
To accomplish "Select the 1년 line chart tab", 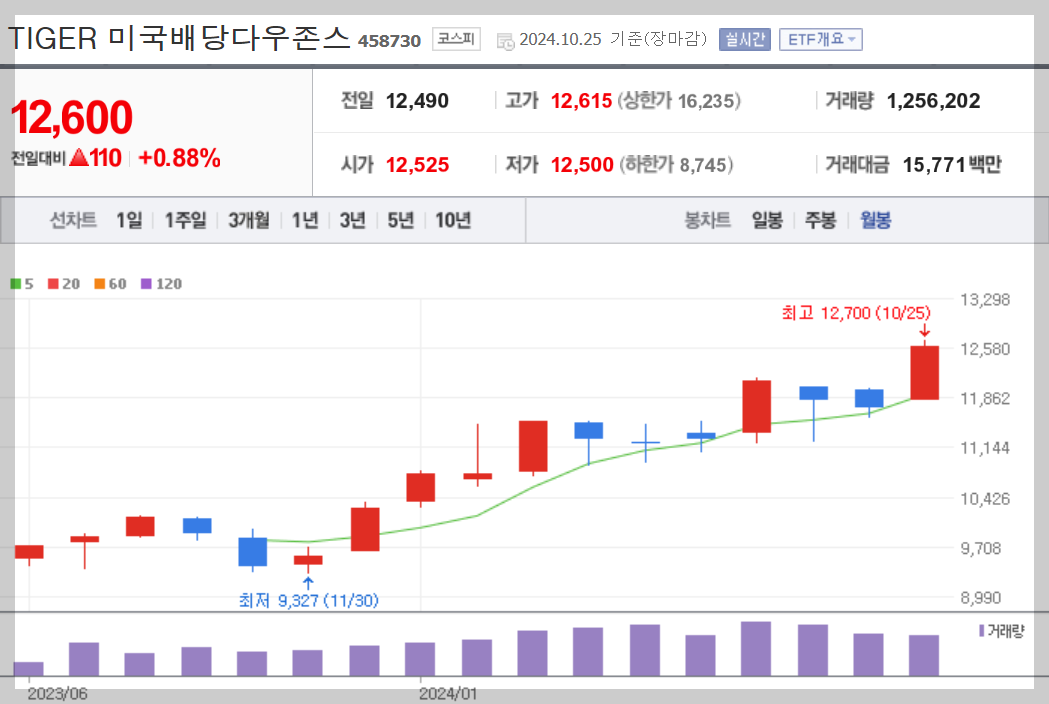I will pos(305,219).
